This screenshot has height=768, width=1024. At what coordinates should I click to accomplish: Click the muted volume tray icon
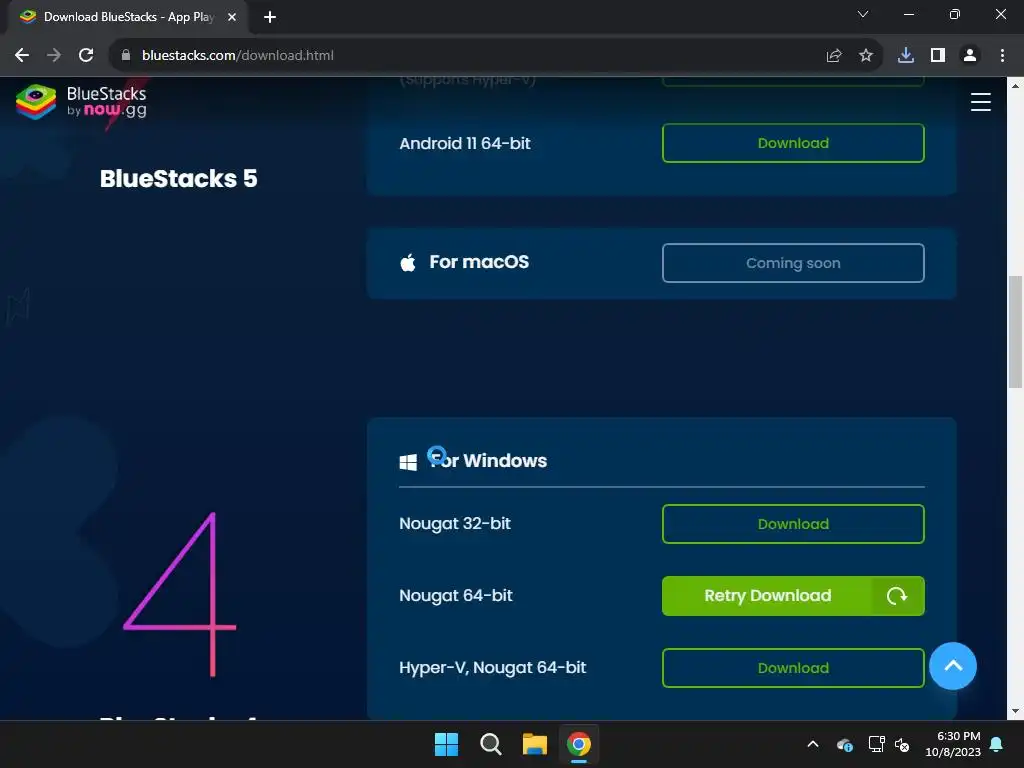pyautogui.click(x=902, y=744)
